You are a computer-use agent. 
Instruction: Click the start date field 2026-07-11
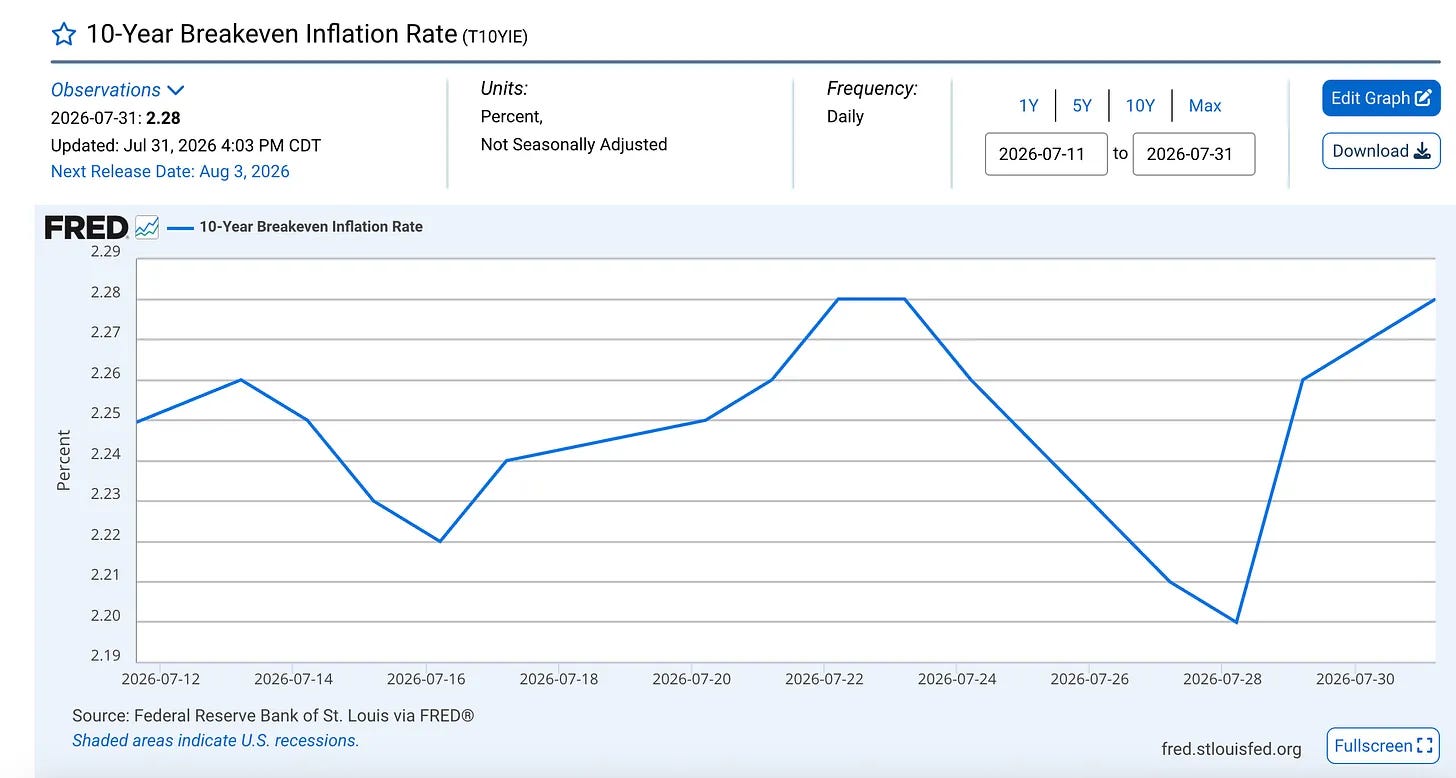click(1046, 154)
